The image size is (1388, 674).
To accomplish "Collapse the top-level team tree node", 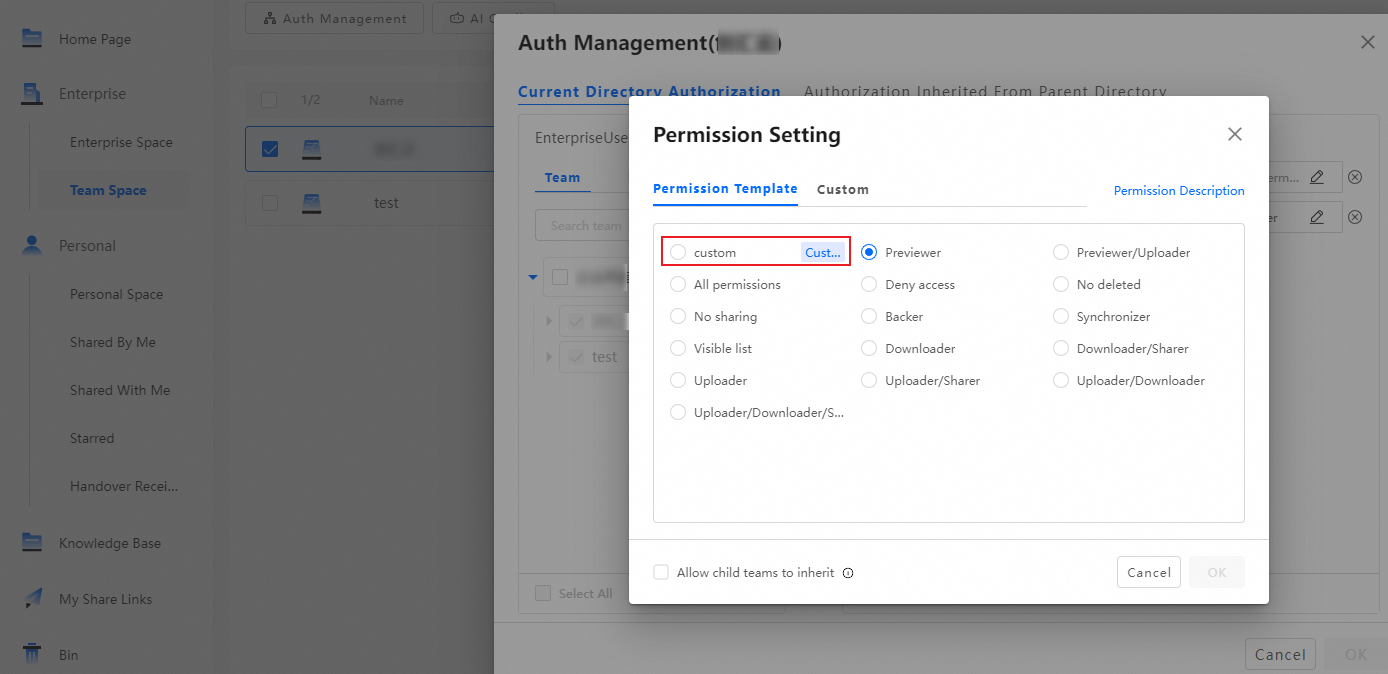I will pyautogui.click(x=533, y=277).
